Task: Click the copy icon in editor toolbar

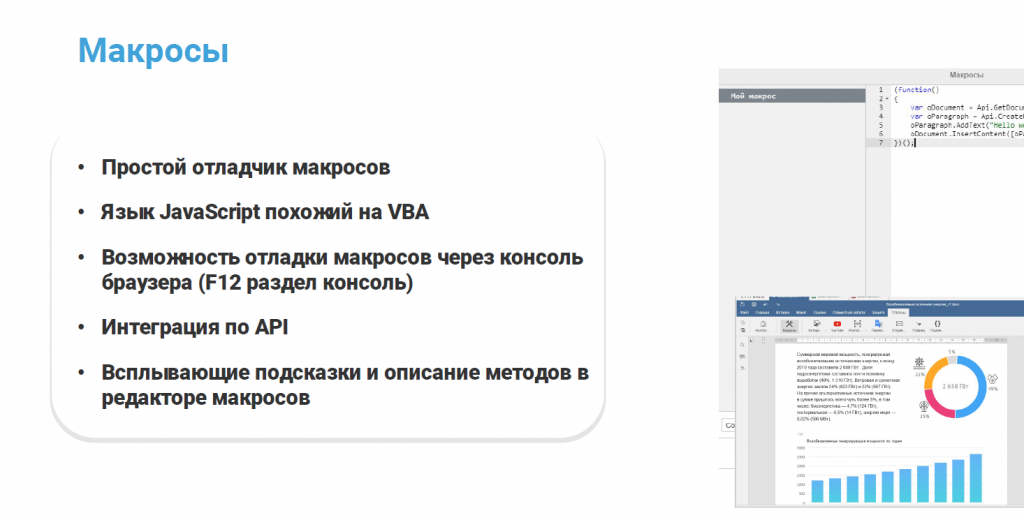Action: [743, 322]
